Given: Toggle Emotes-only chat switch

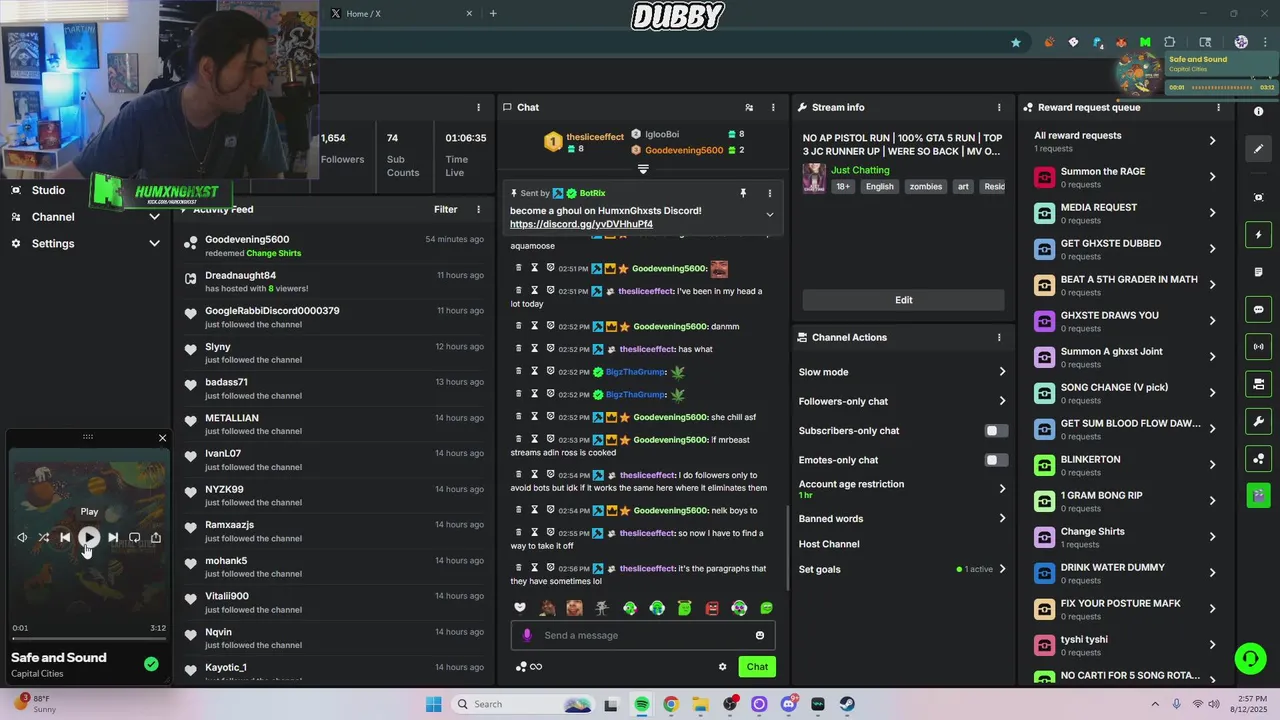Looking at the screenshot, I should 995,460.
